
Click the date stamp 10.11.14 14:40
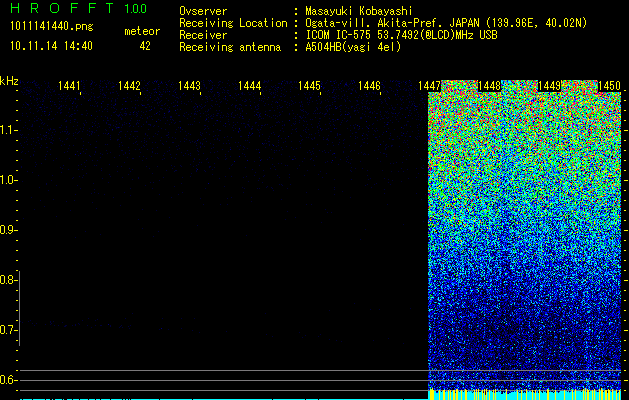[51, 46]
